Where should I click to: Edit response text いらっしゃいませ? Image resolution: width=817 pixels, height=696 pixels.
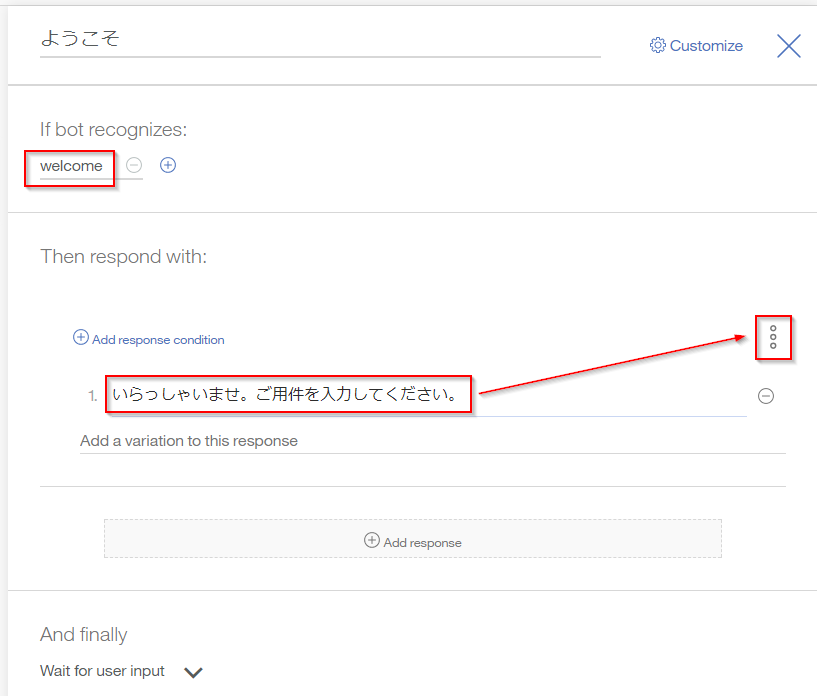pos(428,395)
